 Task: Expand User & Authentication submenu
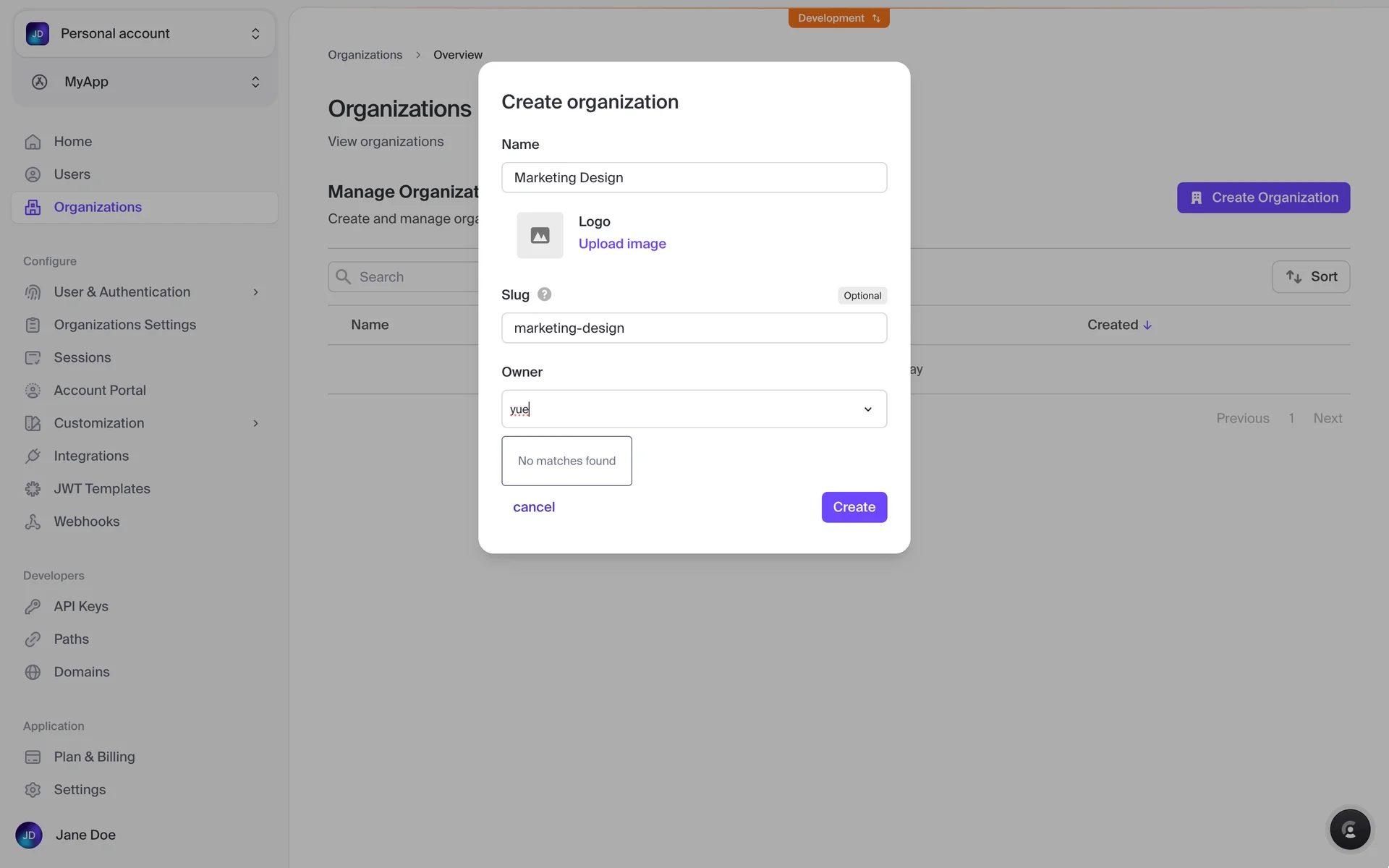[x=255, y=292]
